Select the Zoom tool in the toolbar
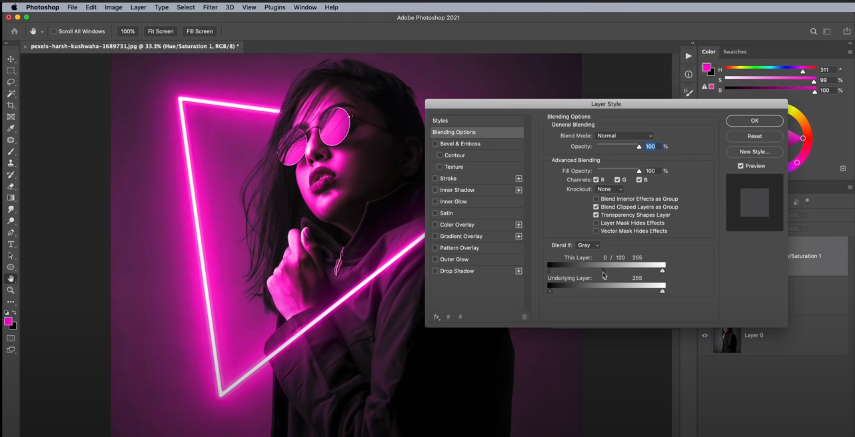The image size is (855, 437). 11,290
